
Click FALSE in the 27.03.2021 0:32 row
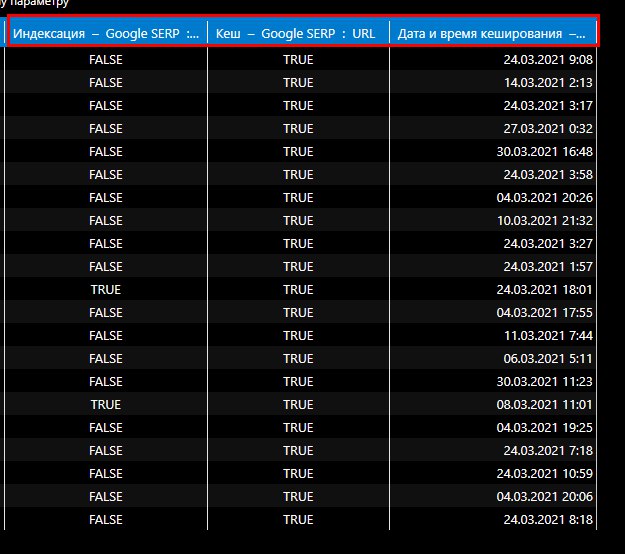pos(106,129)
